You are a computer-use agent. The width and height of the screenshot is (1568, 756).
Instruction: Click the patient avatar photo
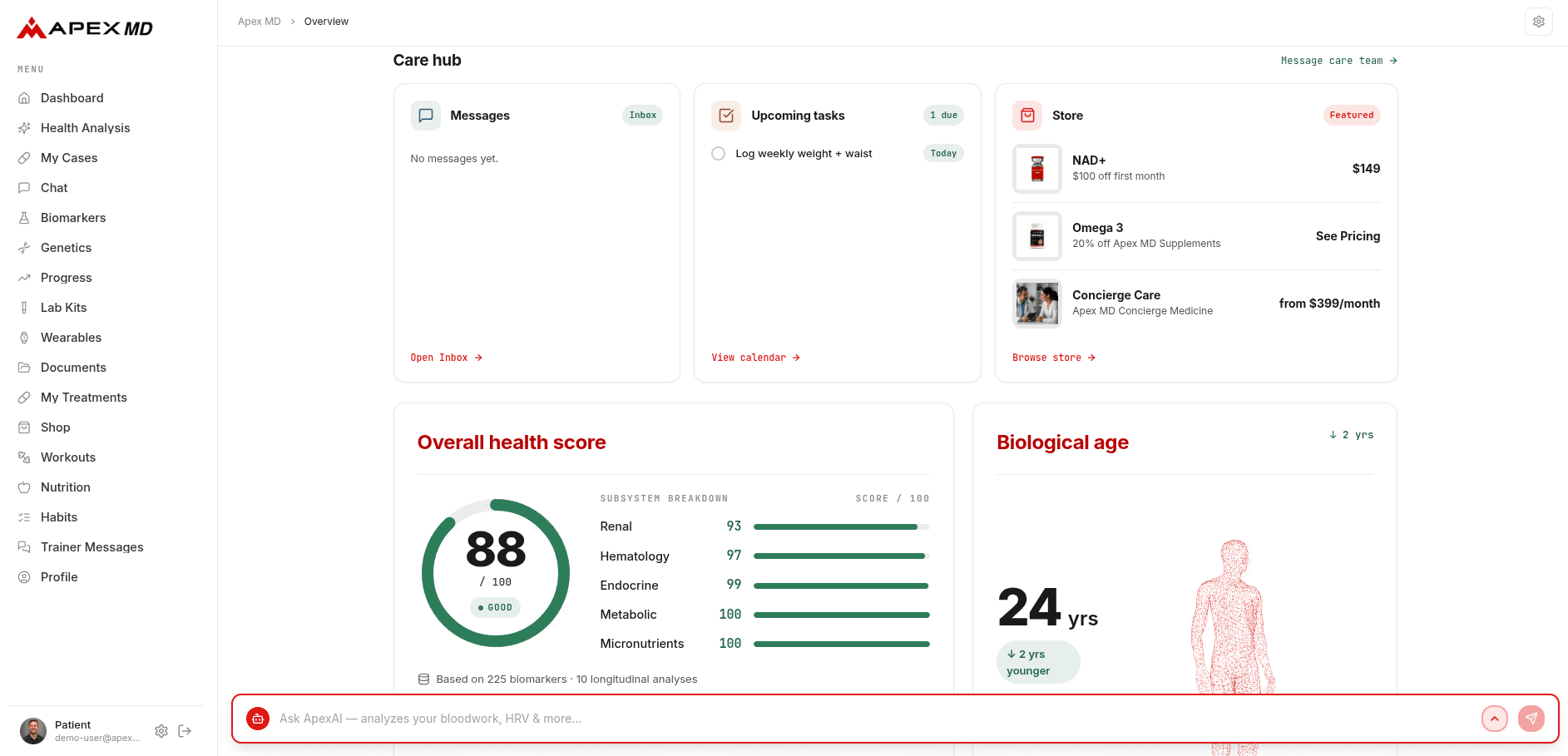click(33, 731)
